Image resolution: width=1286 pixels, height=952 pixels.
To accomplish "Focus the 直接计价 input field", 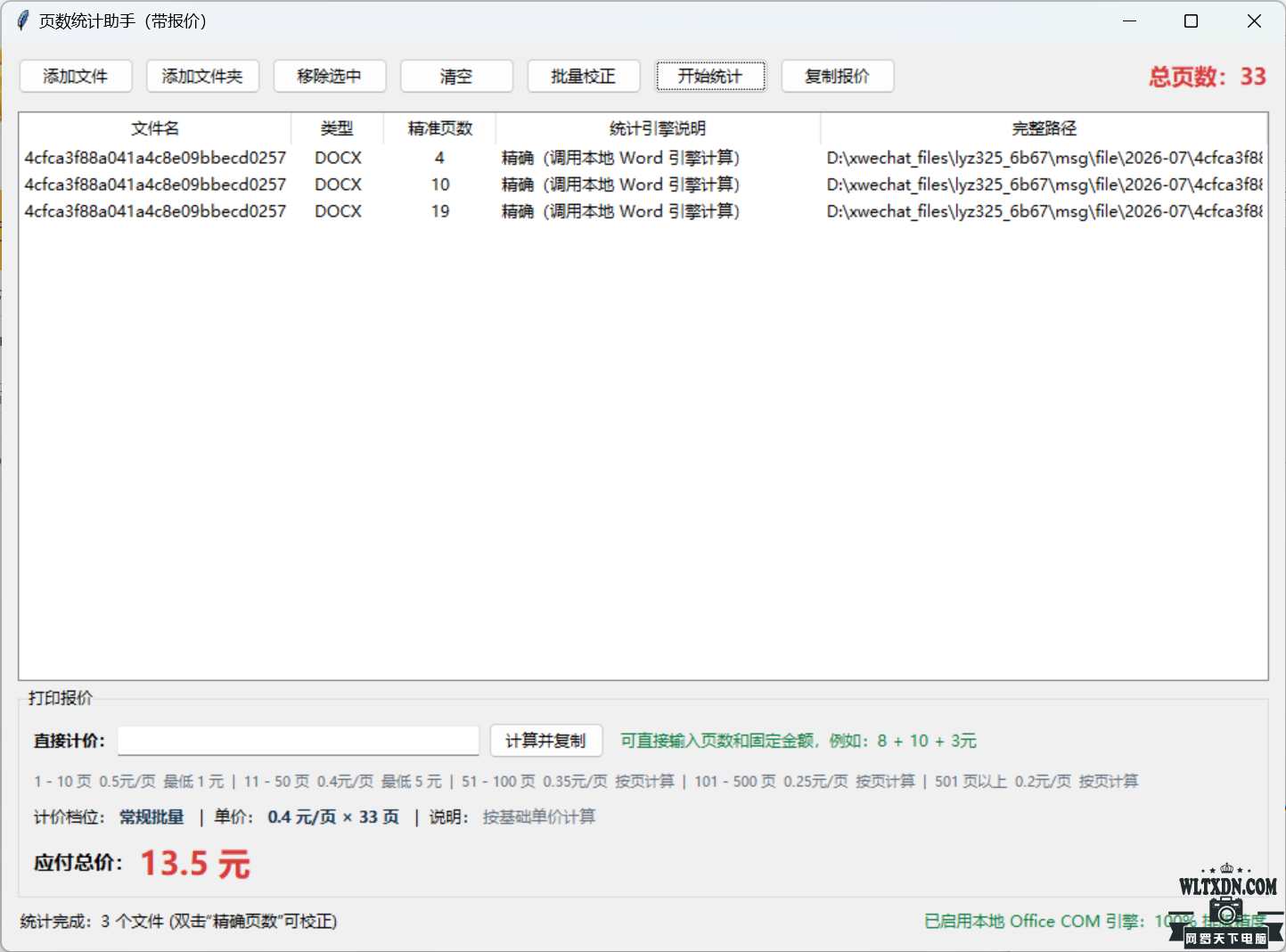I will coord(299,741).
